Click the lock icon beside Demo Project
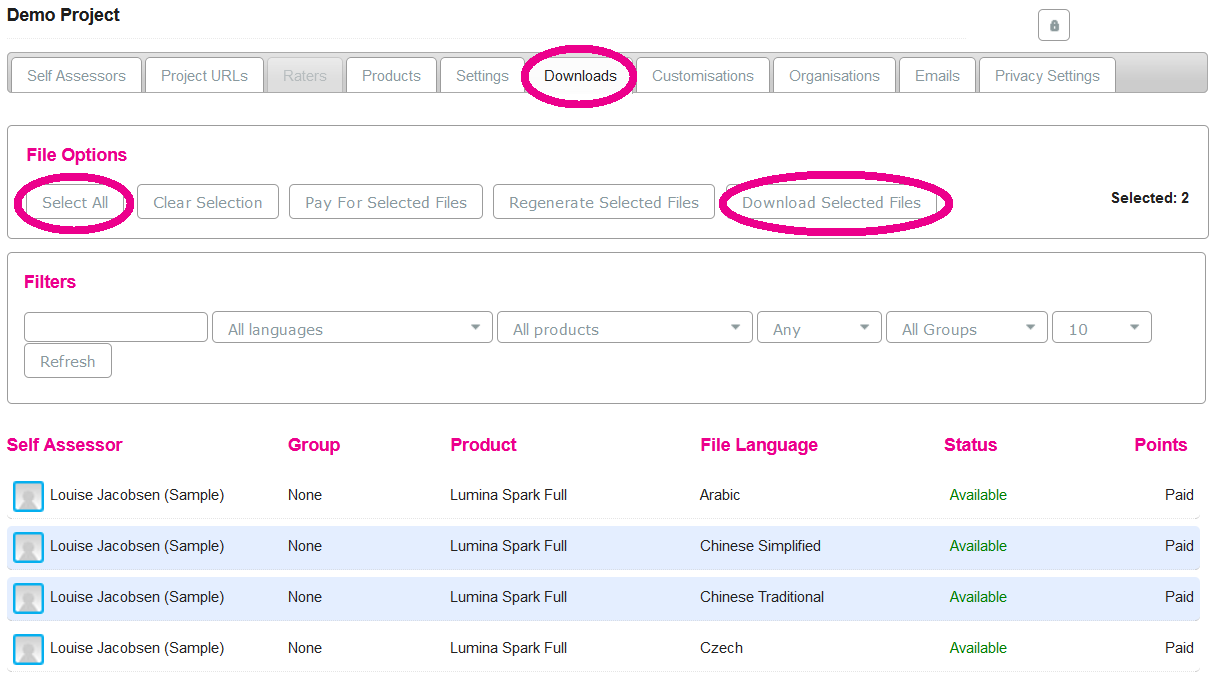This screenshot has height=677, width=1216. pyautogui.click(x=1054, y=25)
